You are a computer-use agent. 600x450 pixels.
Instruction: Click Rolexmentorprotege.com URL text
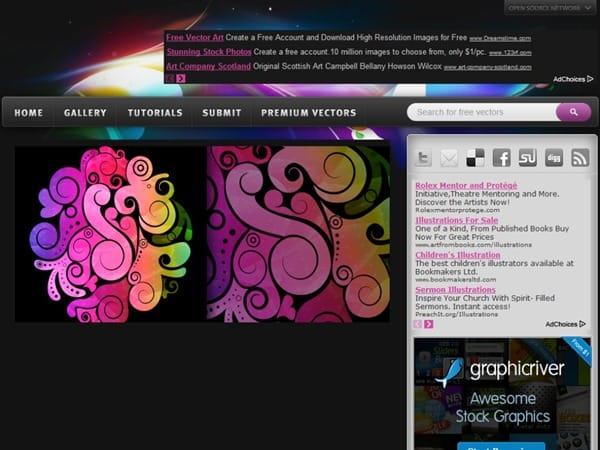(457, 210)
